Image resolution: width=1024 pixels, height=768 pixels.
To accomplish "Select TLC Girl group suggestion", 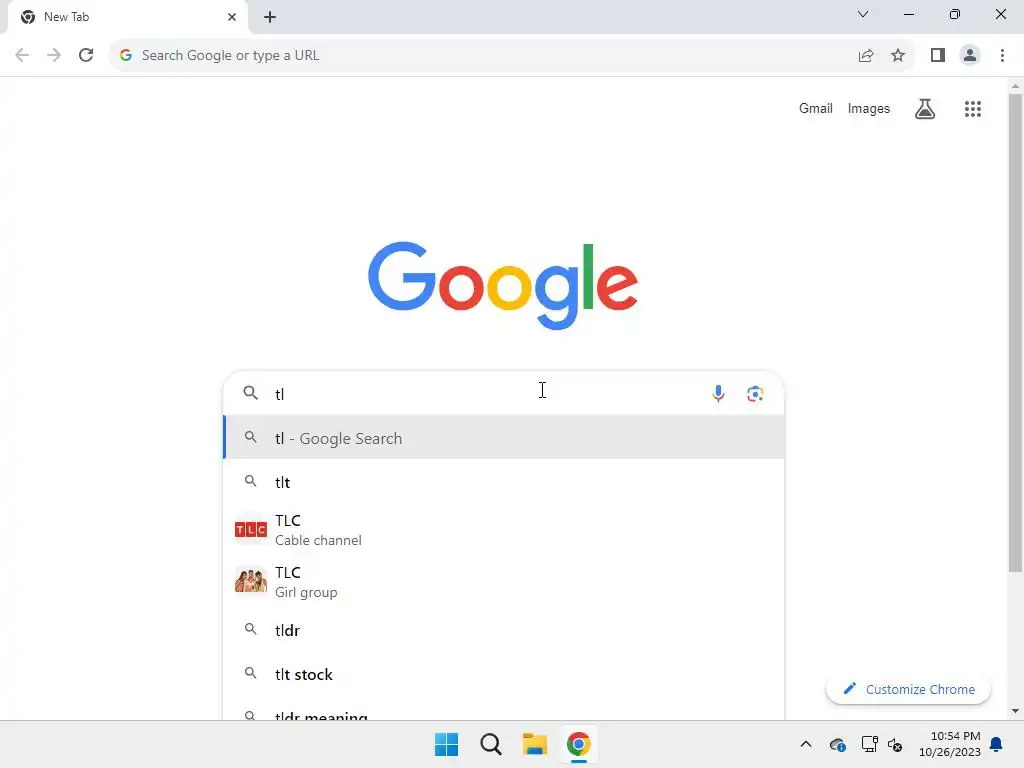I will click(x=504, y=582).
